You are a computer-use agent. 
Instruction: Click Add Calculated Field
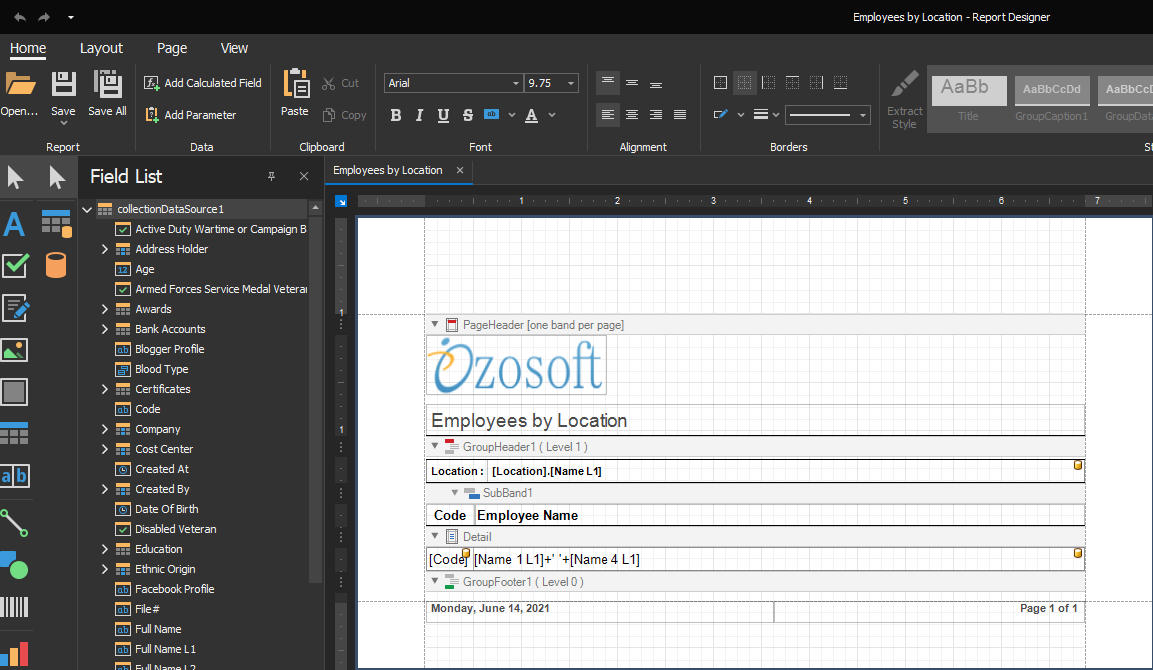[203, 83]
